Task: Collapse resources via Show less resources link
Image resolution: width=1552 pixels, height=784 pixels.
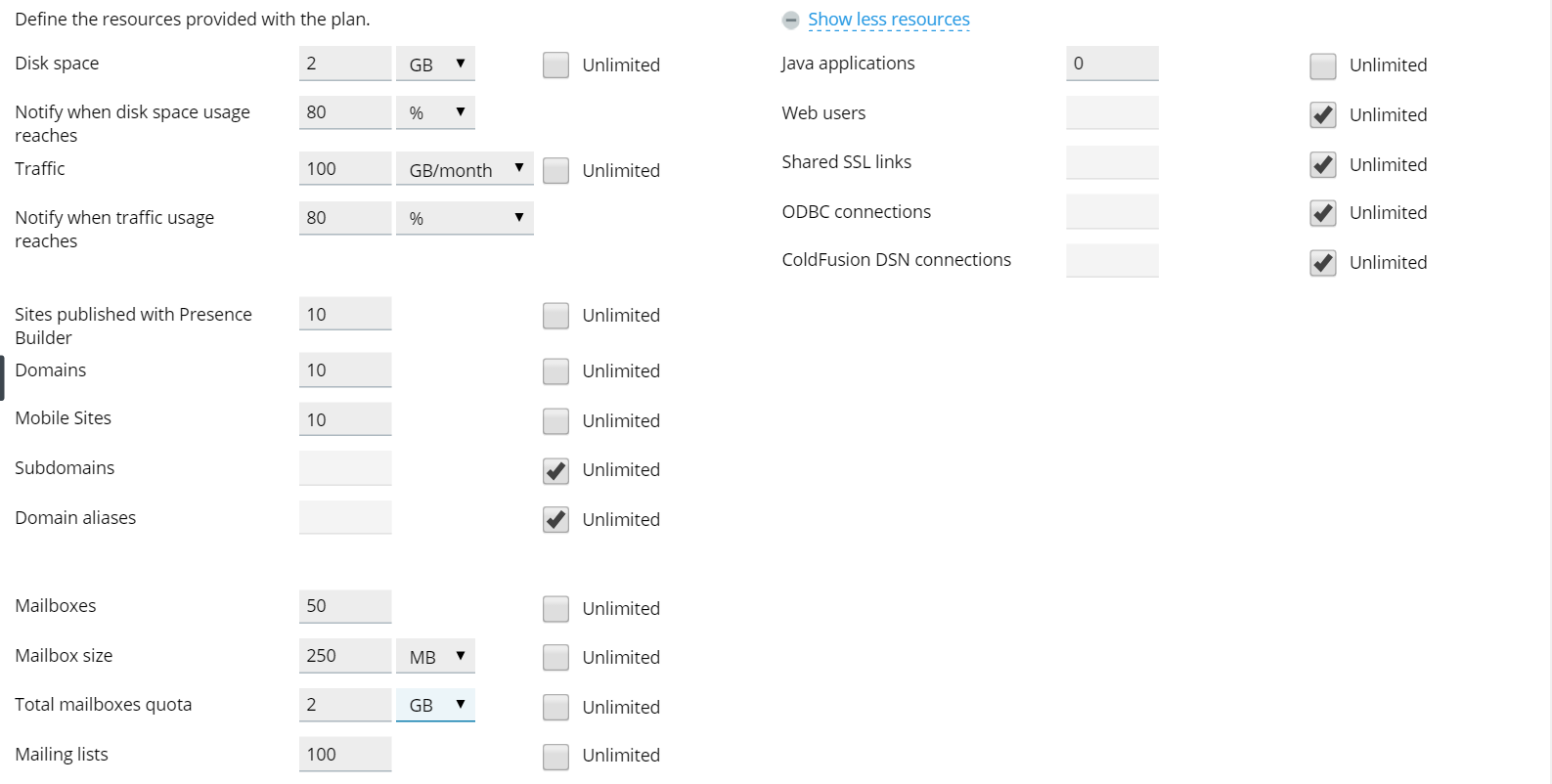Action: click(888, 20)
